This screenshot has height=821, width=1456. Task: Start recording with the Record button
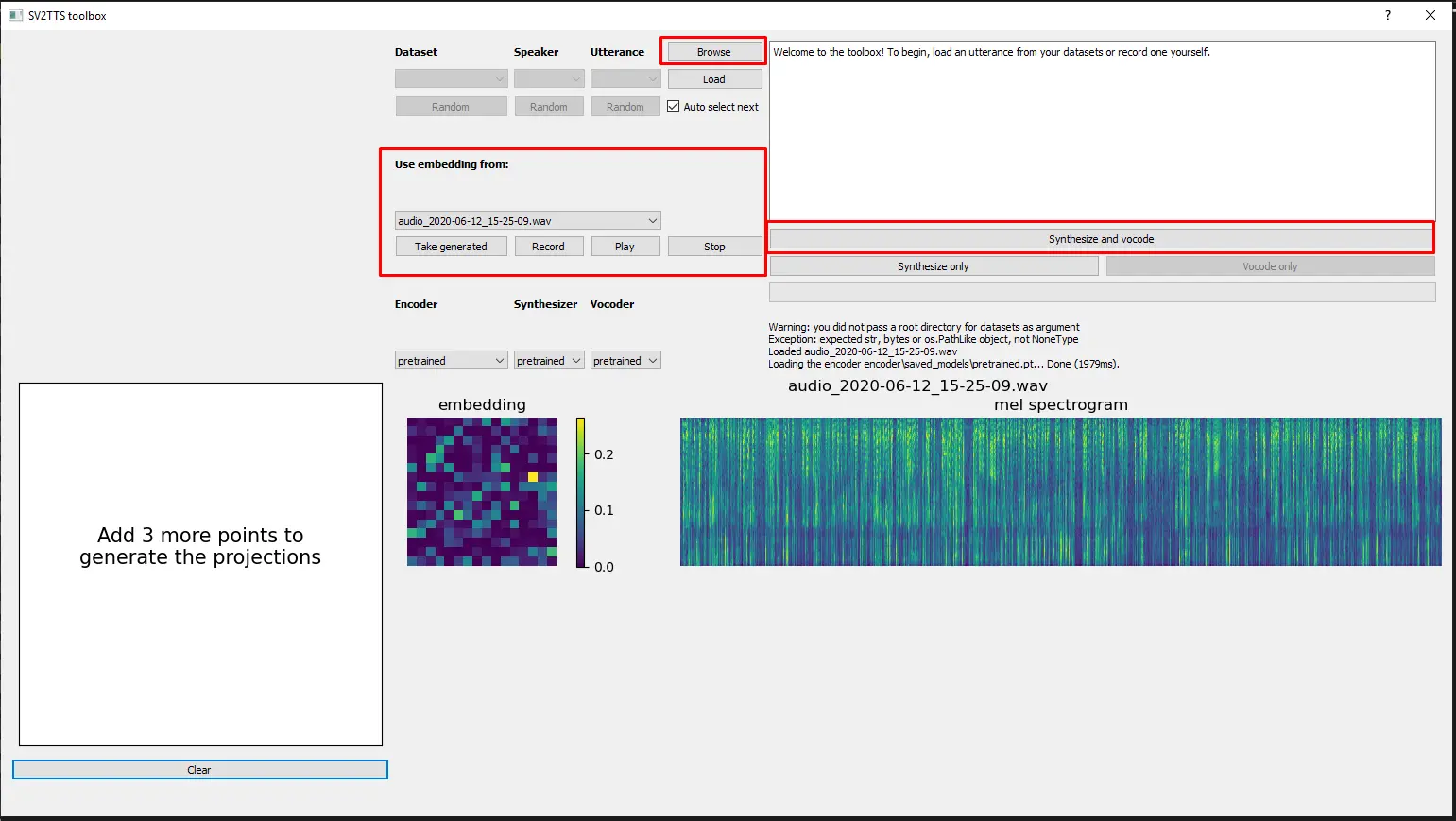click(x=548, y=247)
